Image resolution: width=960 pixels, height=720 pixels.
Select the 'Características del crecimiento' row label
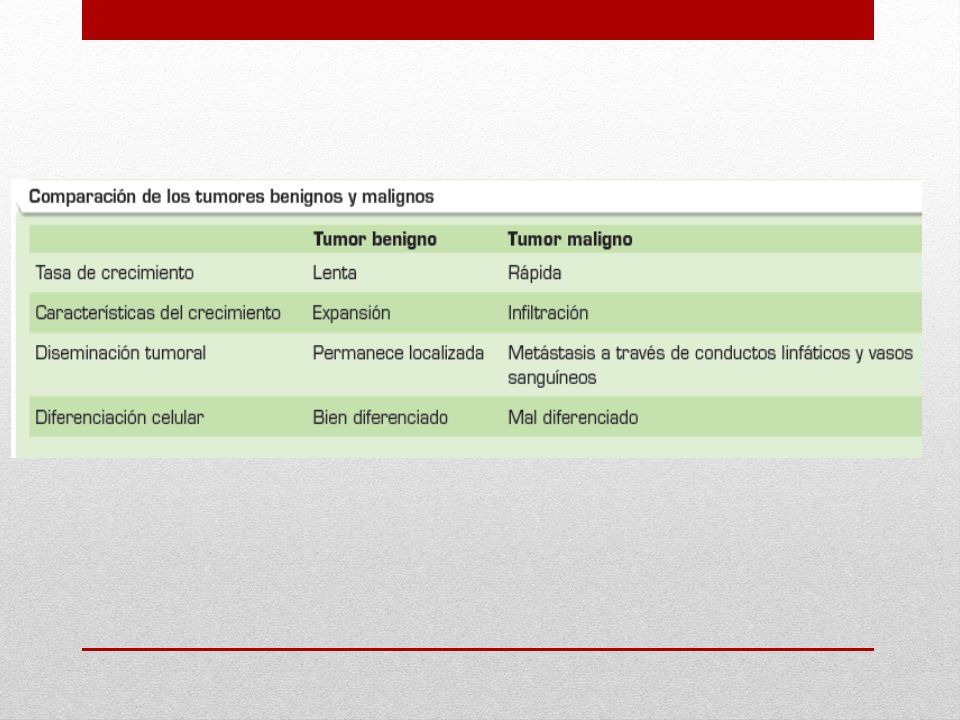158,313
